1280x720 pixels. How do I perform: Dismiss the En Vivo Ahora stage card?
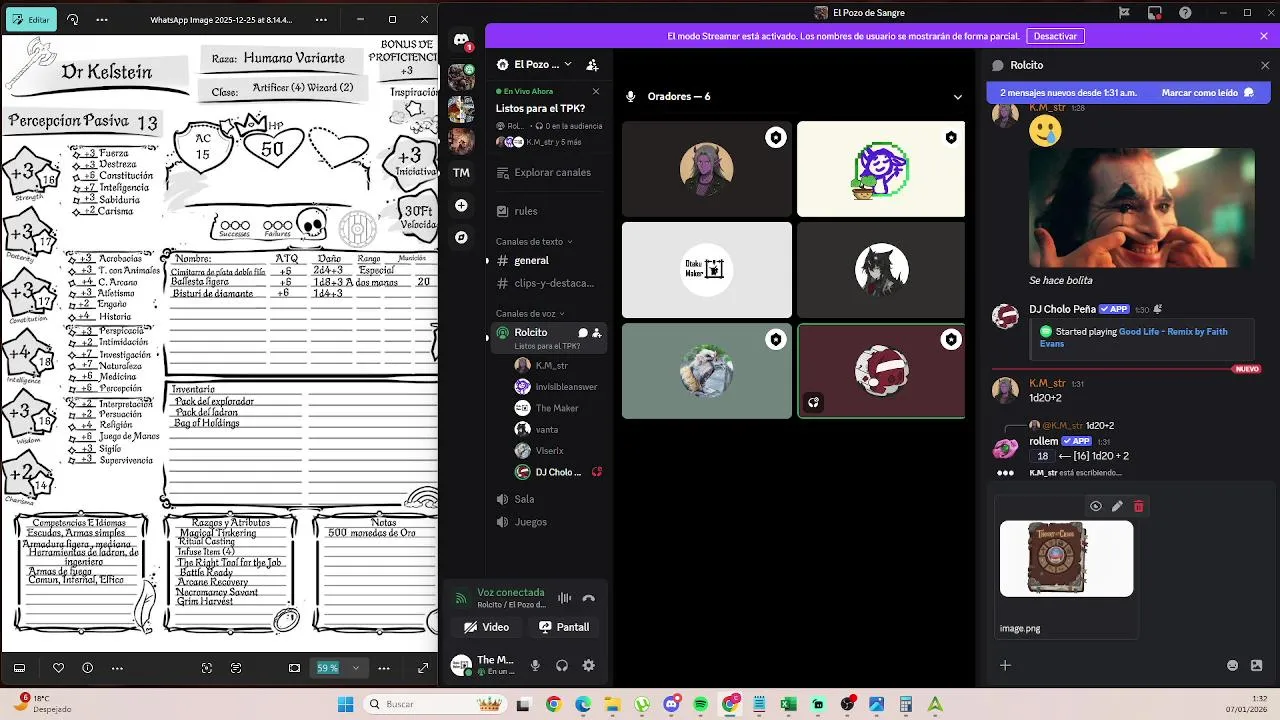(x=596, y=91)
